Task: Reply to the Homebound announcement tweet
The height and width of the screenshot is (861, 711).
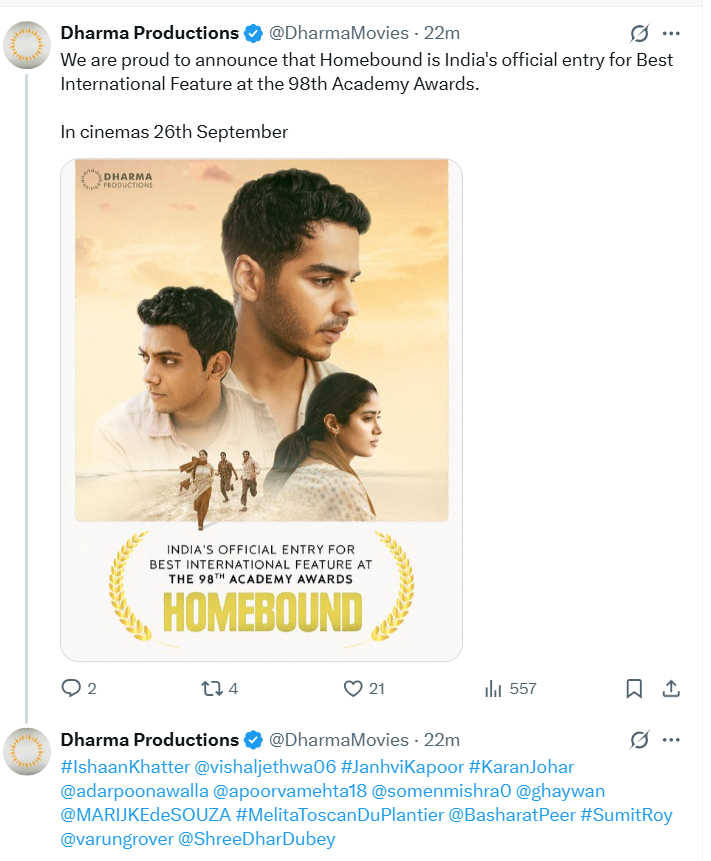Action: [71, 688]
